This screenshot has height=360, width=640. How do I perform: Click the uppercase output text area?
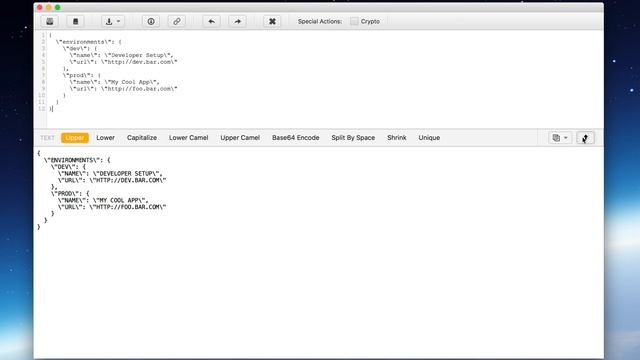point(318,253)
